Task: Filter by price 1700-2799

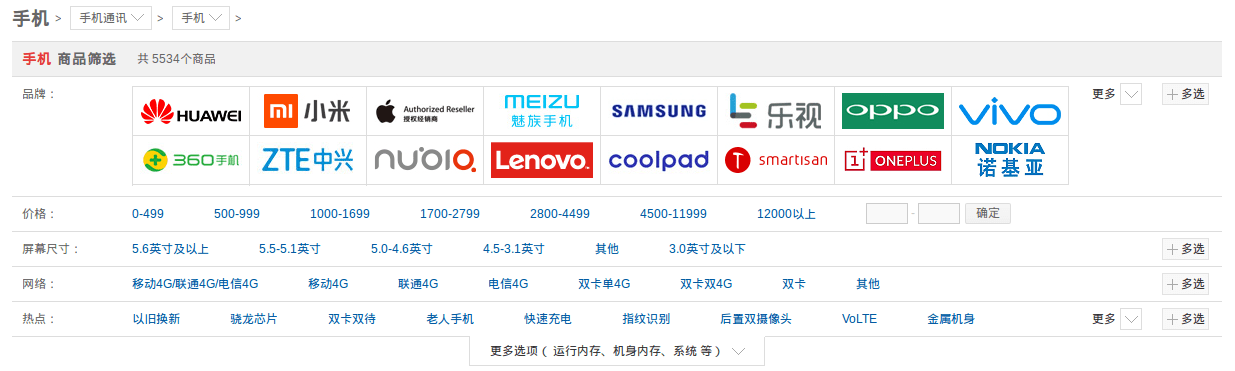Action: coord(450,214)
